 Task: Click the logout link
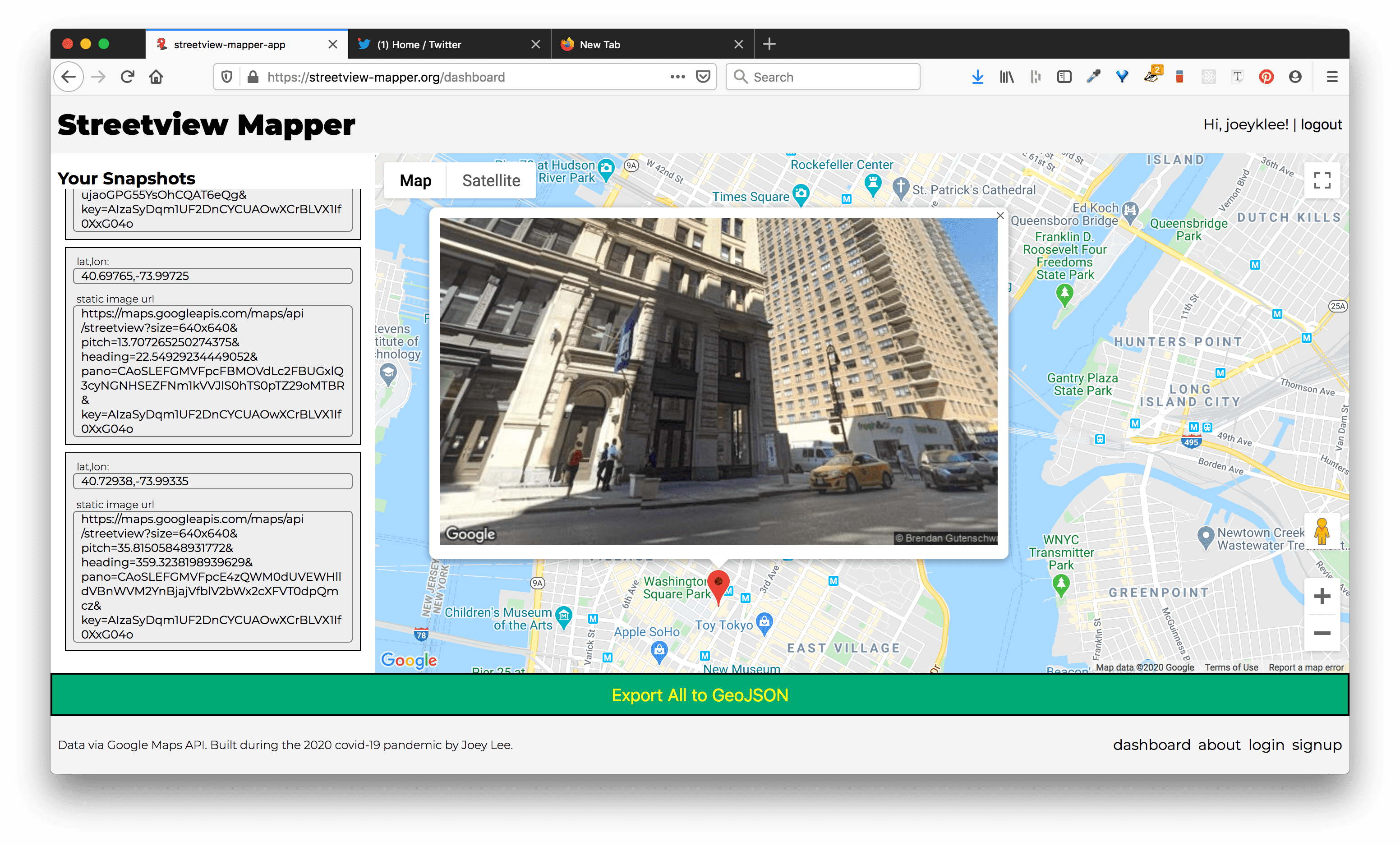point(1321,124)
